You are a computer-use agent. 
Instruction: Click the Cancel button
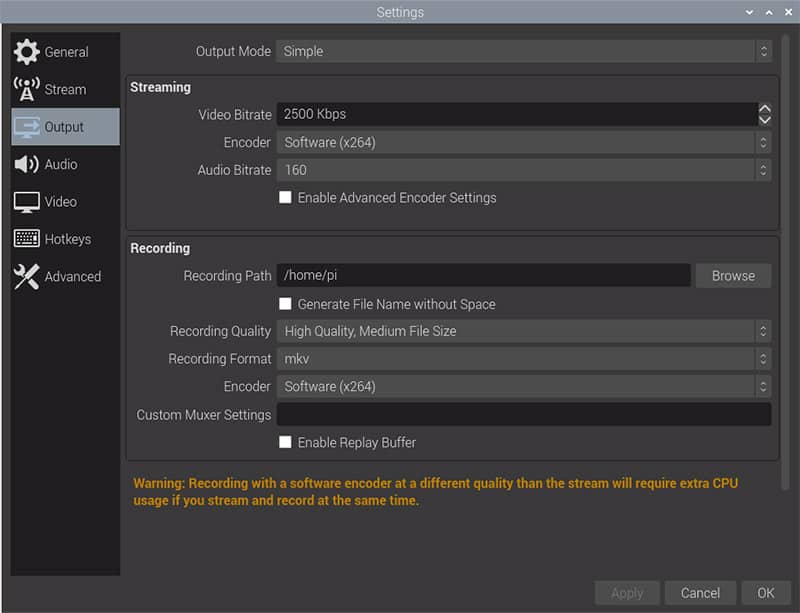coord(700,593)
